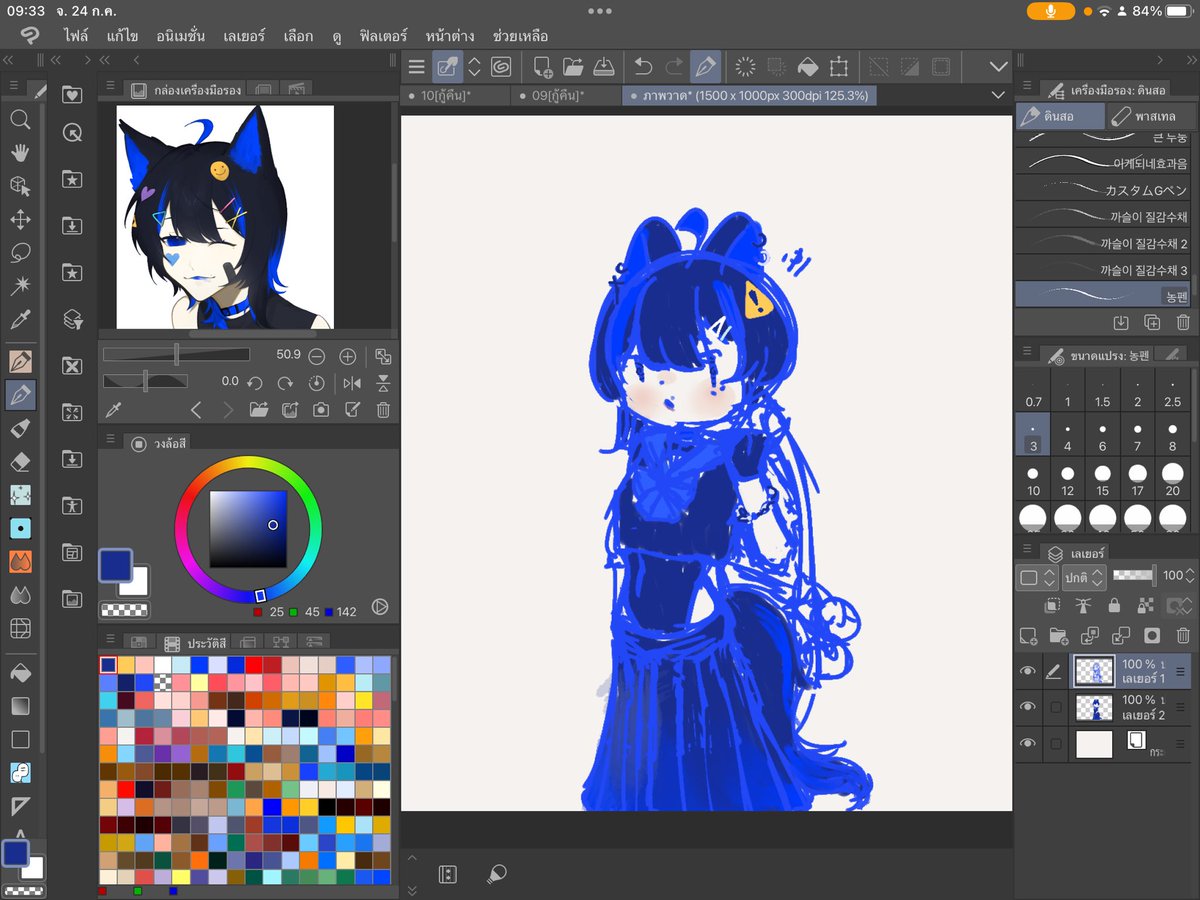Viewport: 1200px width, 900px height.
Task: Open the ฟิลเตอร์ menu
Action: 383,36
